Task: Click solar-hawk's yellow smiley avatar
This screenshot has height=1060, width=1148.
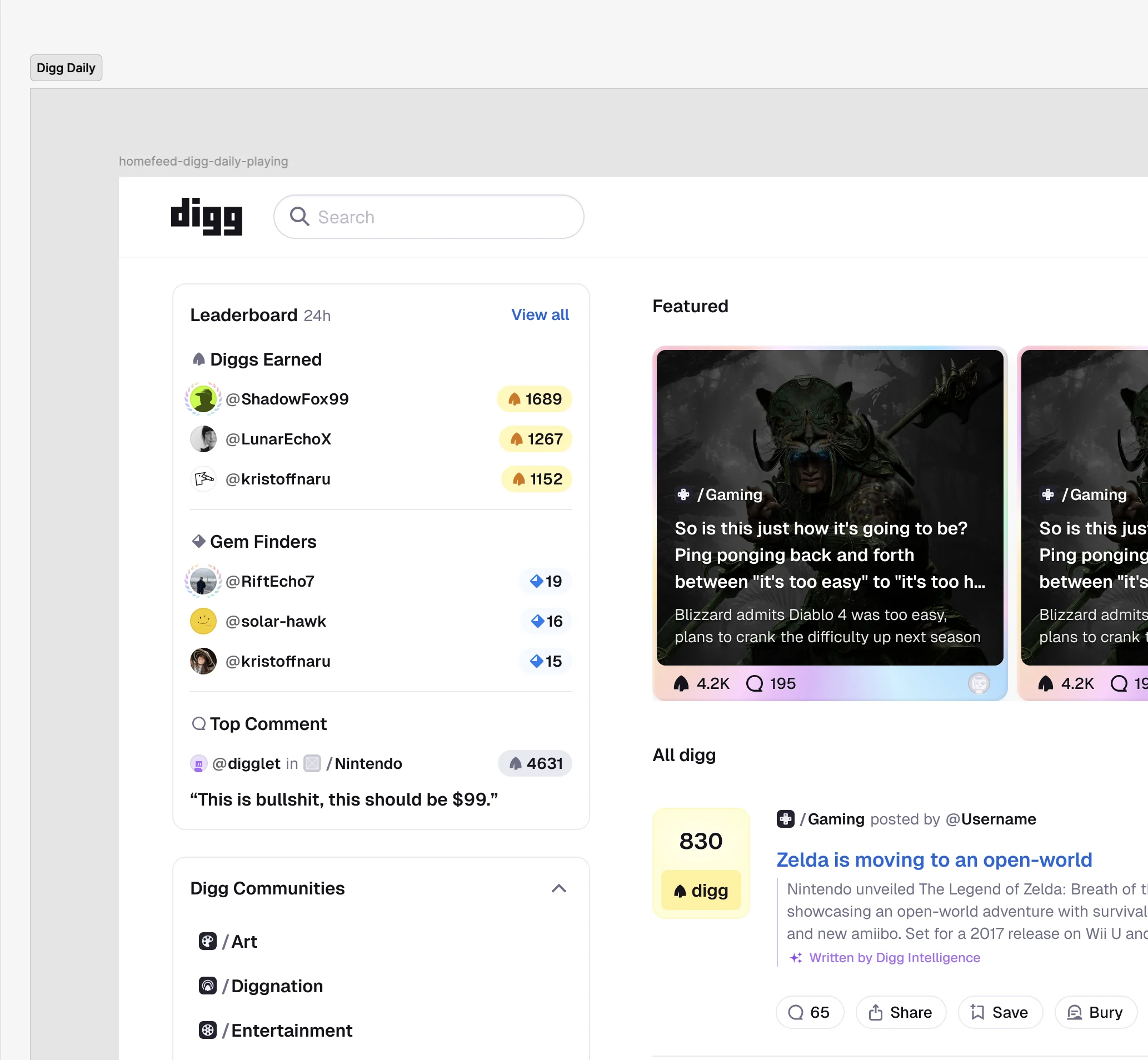Action: click(x=203, y=621)
